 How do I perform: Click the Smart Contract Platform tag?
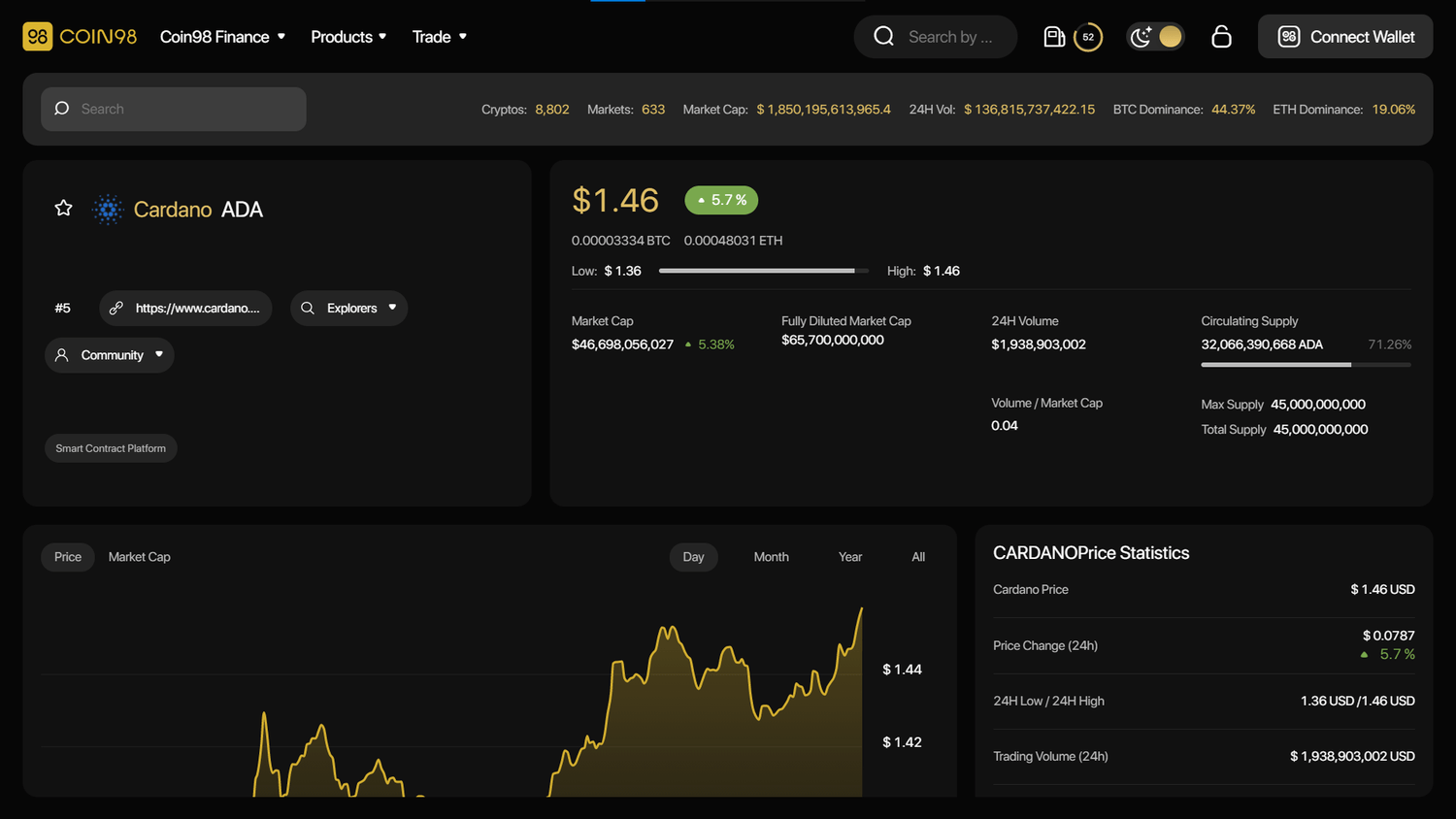(x=111, y=448)
